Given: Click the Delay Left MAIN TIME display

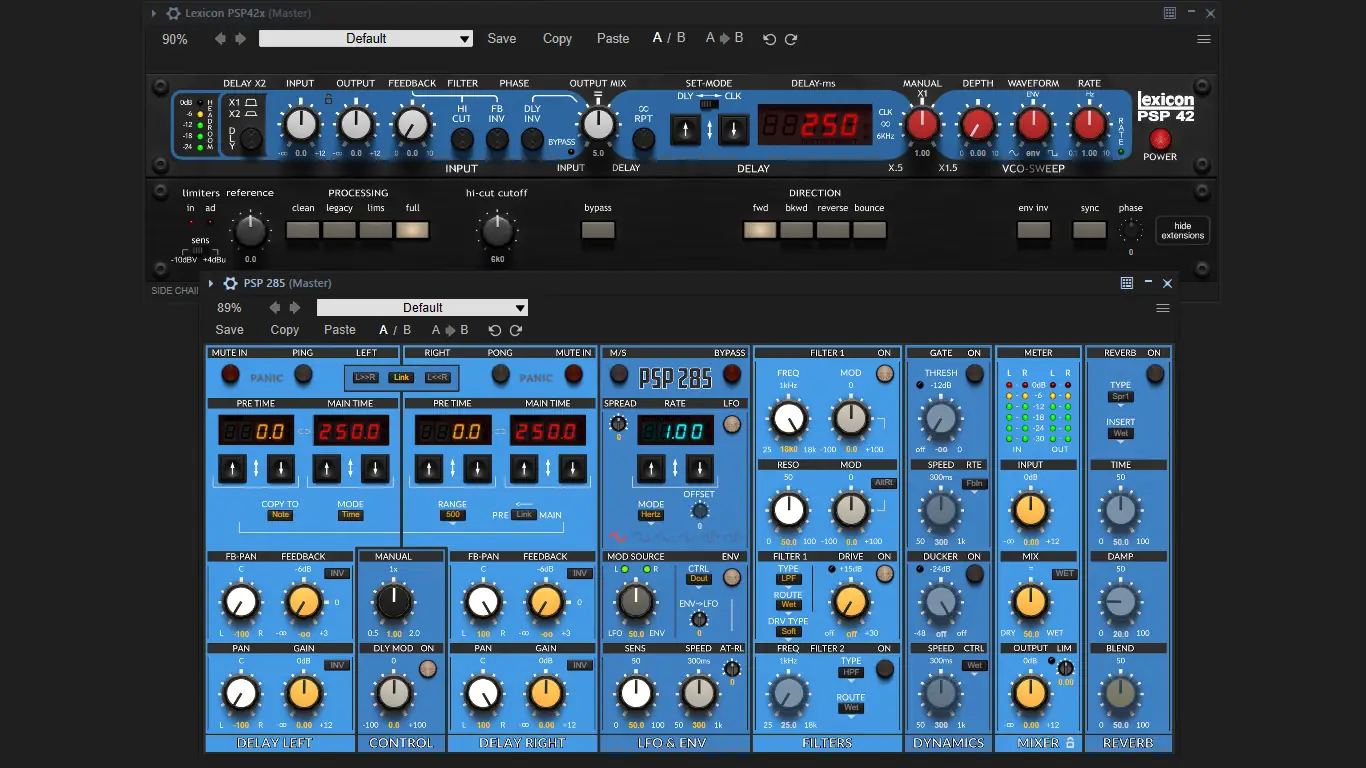Looking at the screenshot, I should [x=351, y=432].
